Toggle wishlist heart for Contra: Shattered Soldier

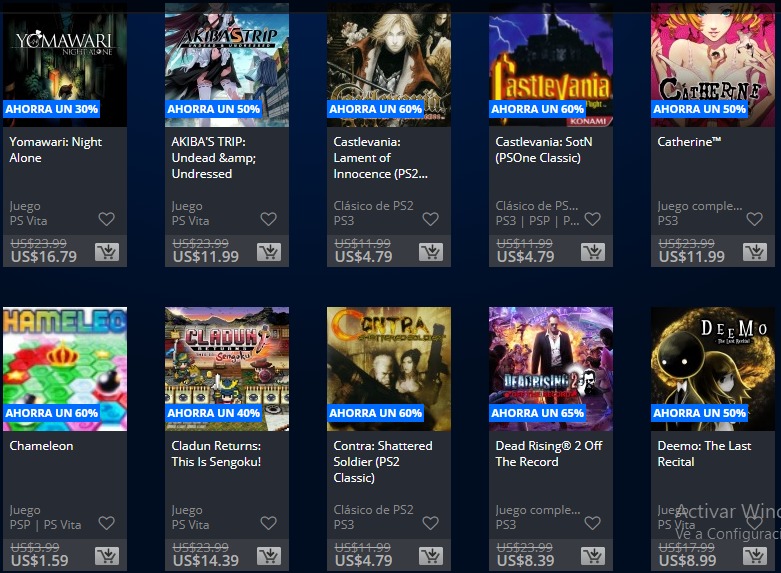pos(430,523)
